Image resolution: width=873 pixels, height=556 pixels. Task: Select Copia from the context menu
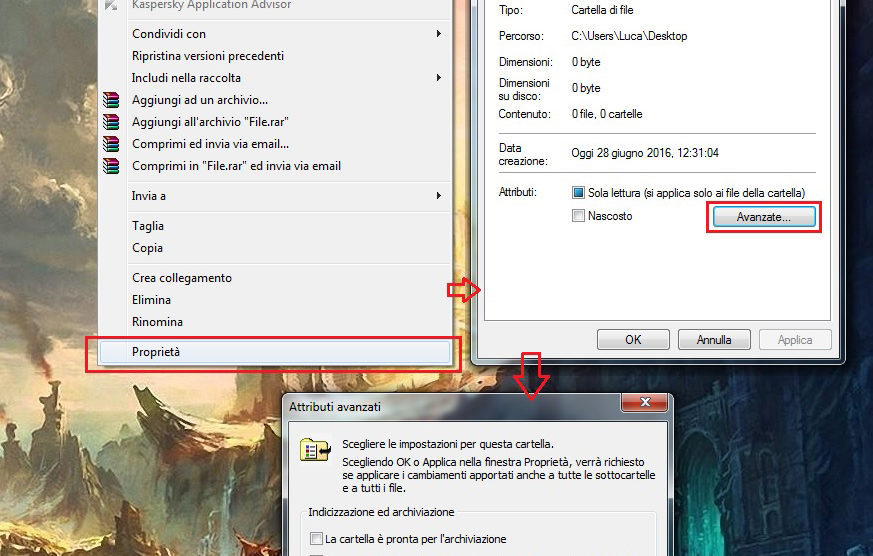pyautogui.click(x=274, y=248)
